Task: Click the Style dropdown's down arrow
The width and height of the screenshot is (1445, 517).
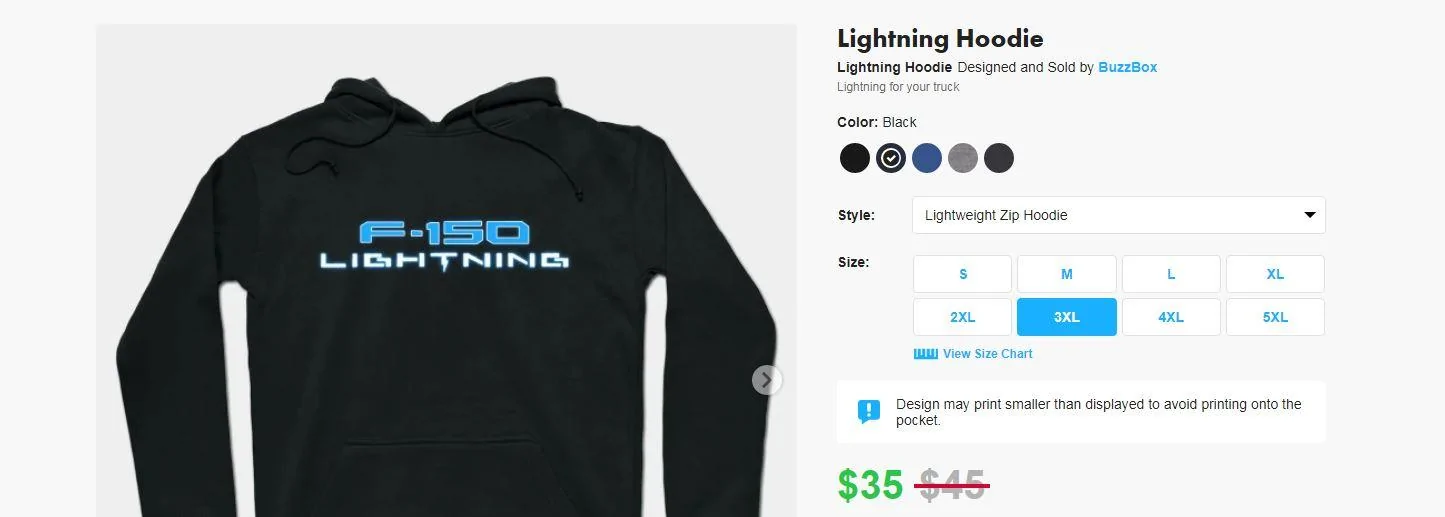Action: tap(1310, 215)
